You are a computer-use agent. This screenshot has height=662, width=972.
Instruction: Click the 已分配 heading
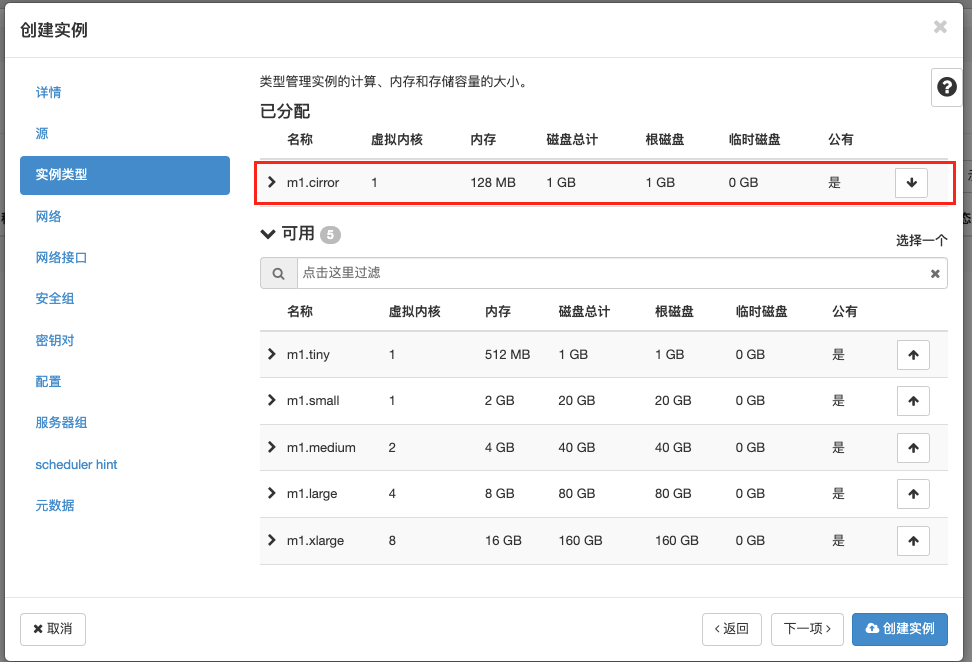click(x=285, y=111)
